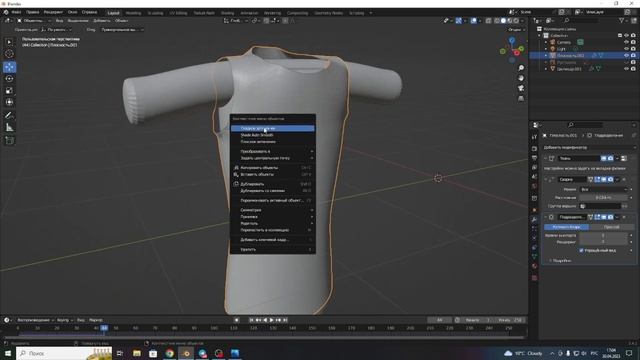Open the Object properties orange square tab
640x360 pixels.
click(534, 210)
